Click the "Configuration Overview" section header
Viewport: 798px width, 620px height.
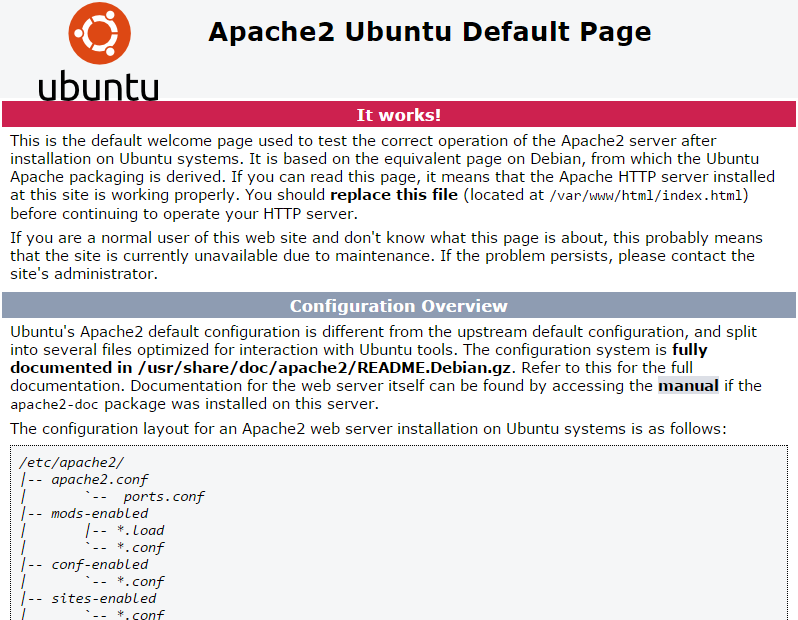tap(398, 305)
